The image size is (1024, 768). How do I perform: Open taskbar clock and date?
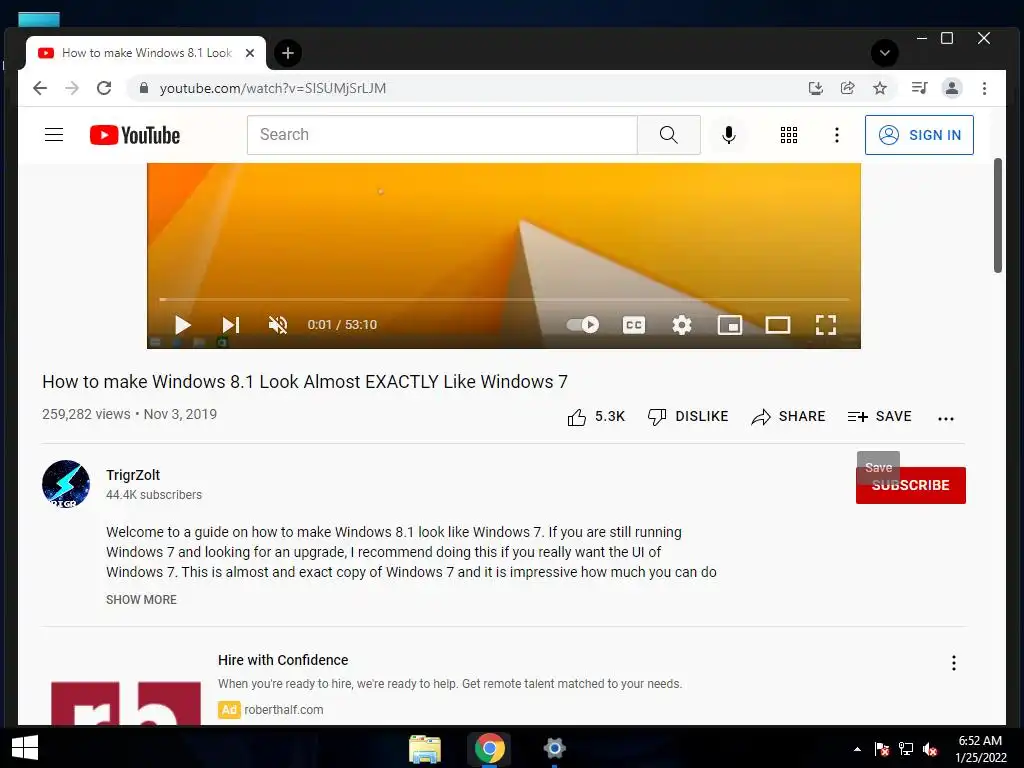980,749
